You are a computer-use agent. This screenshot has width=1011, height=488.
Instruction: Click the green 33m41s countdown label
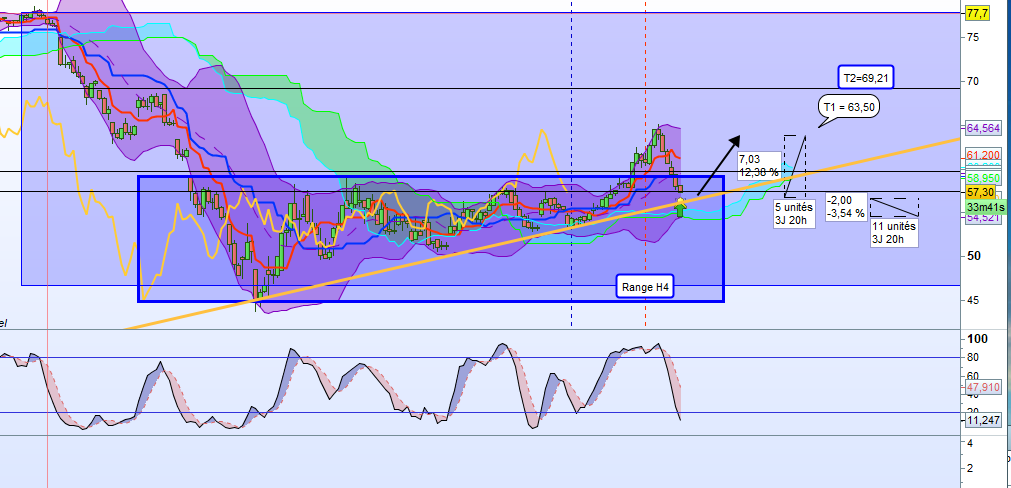coord(986,207)
